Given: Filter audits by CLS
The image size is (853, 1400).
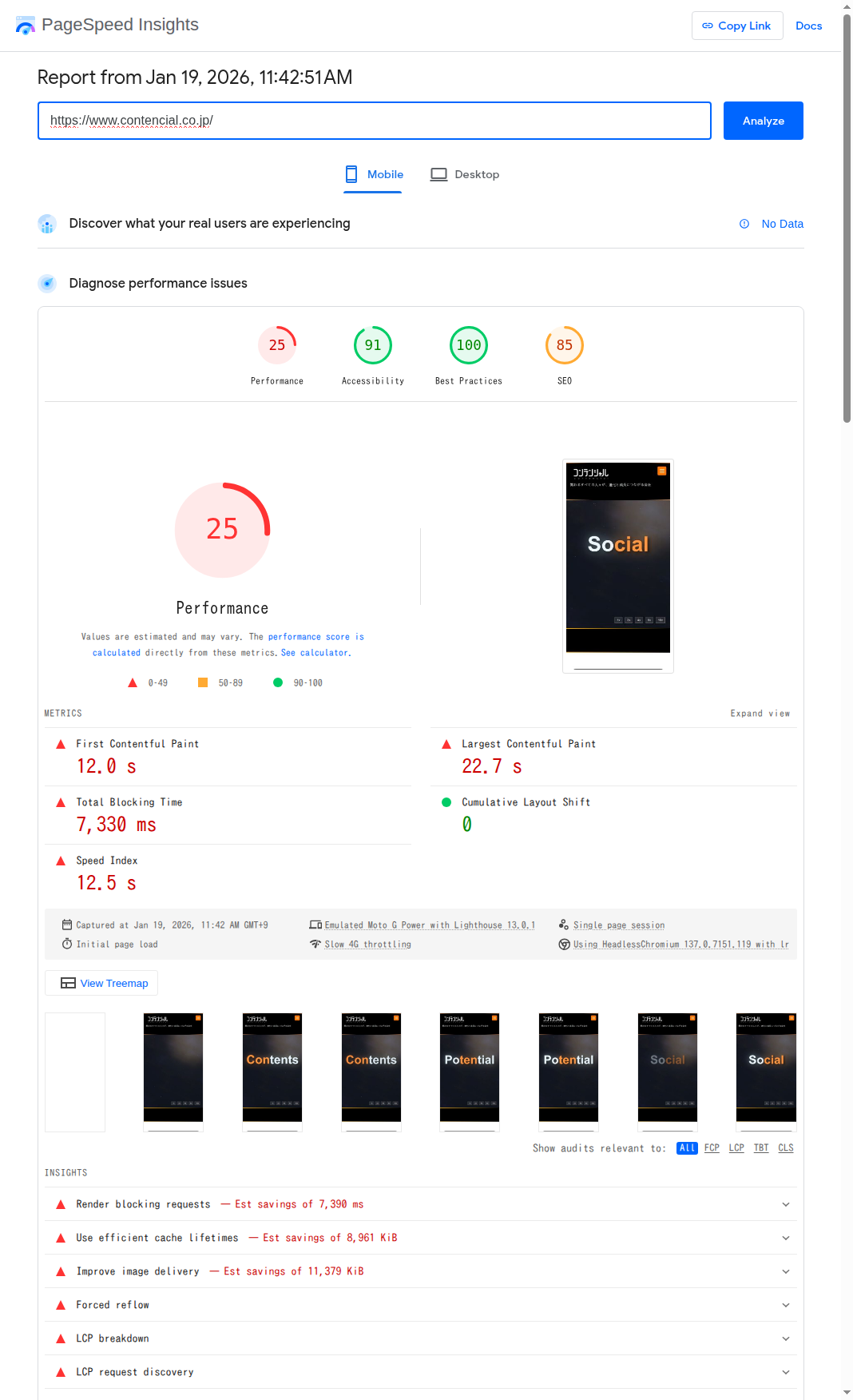Looking at the screenshot, I should point(786,1148).
